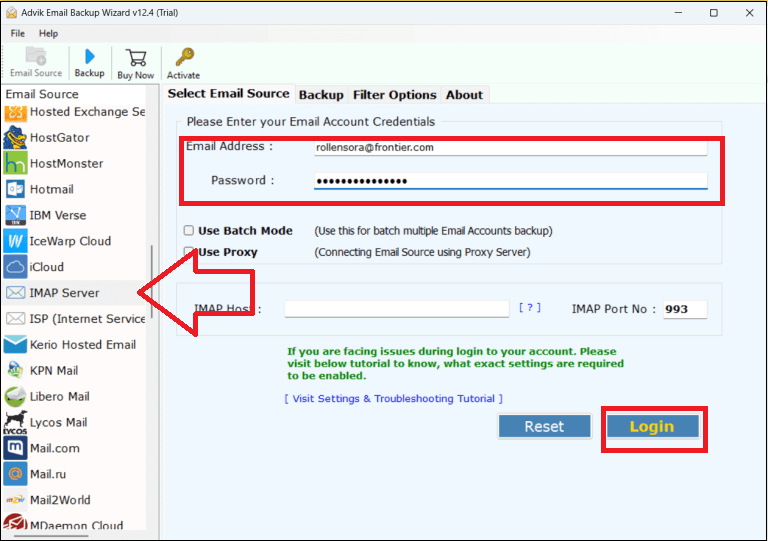Screen dimensions: 768x541
Task: Select the MDaemon Cloud icon
Action: coord(15,522)
